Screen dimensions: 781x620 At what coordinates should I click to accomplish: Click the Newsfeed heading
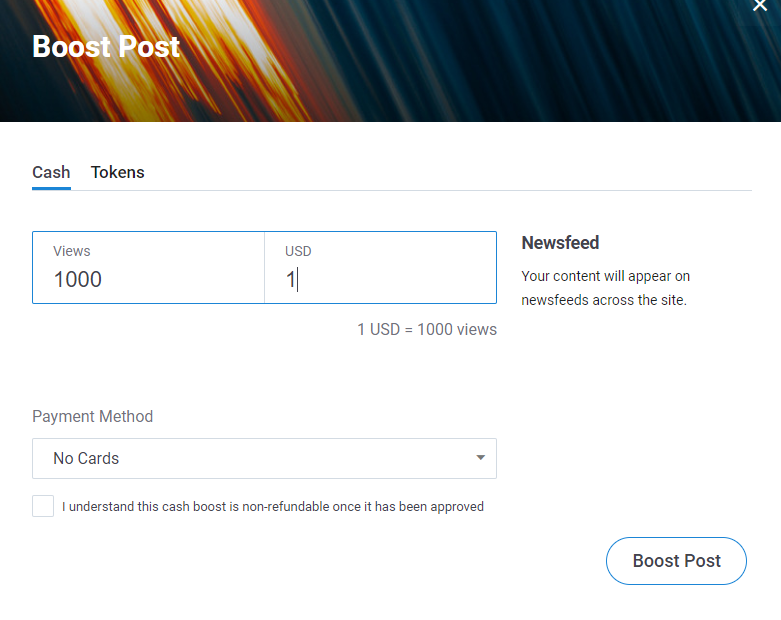click(560, 243)
